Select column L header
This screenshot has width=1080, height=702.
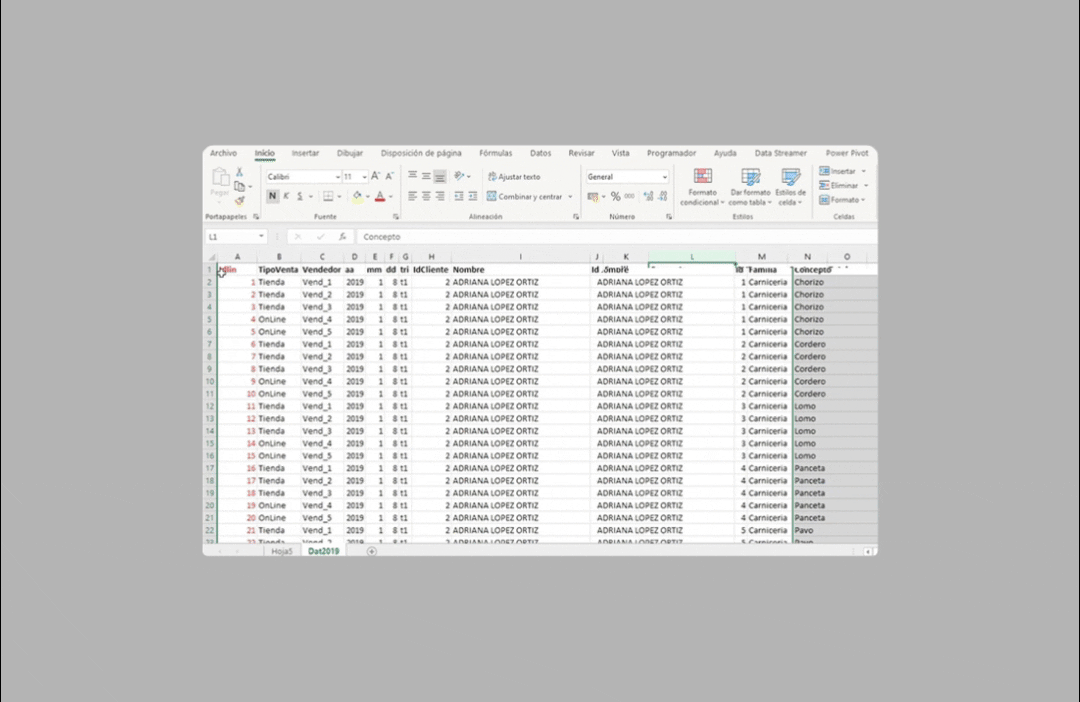click(x=692, y=257)
